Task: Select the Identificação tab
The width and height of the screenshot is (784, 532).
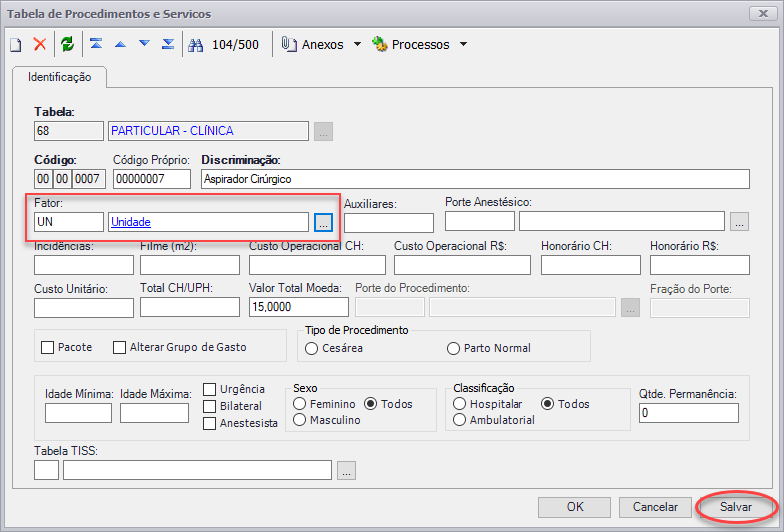Action: pos(60,77)
